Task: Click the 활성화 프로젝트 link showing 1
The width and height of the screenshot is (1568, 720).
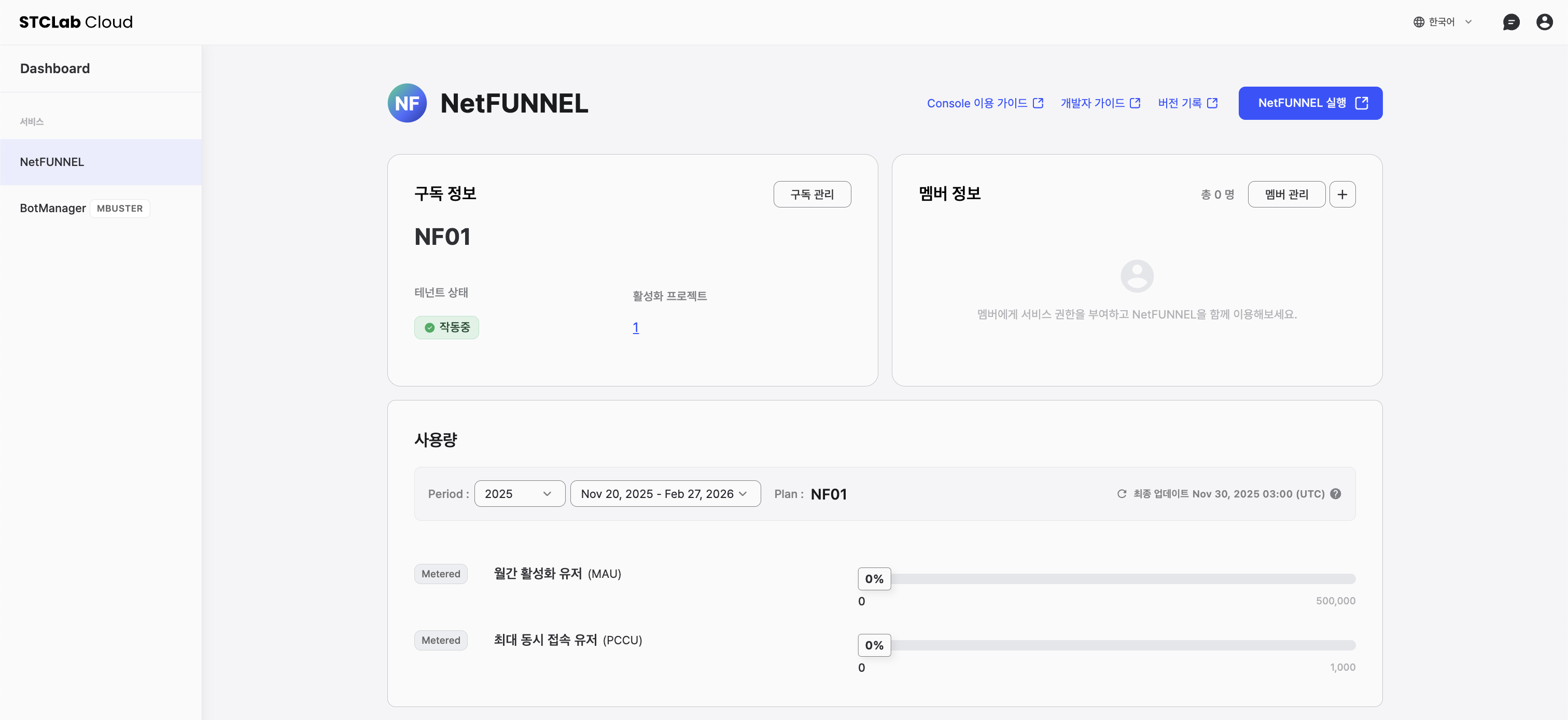Action: (636, 327)
